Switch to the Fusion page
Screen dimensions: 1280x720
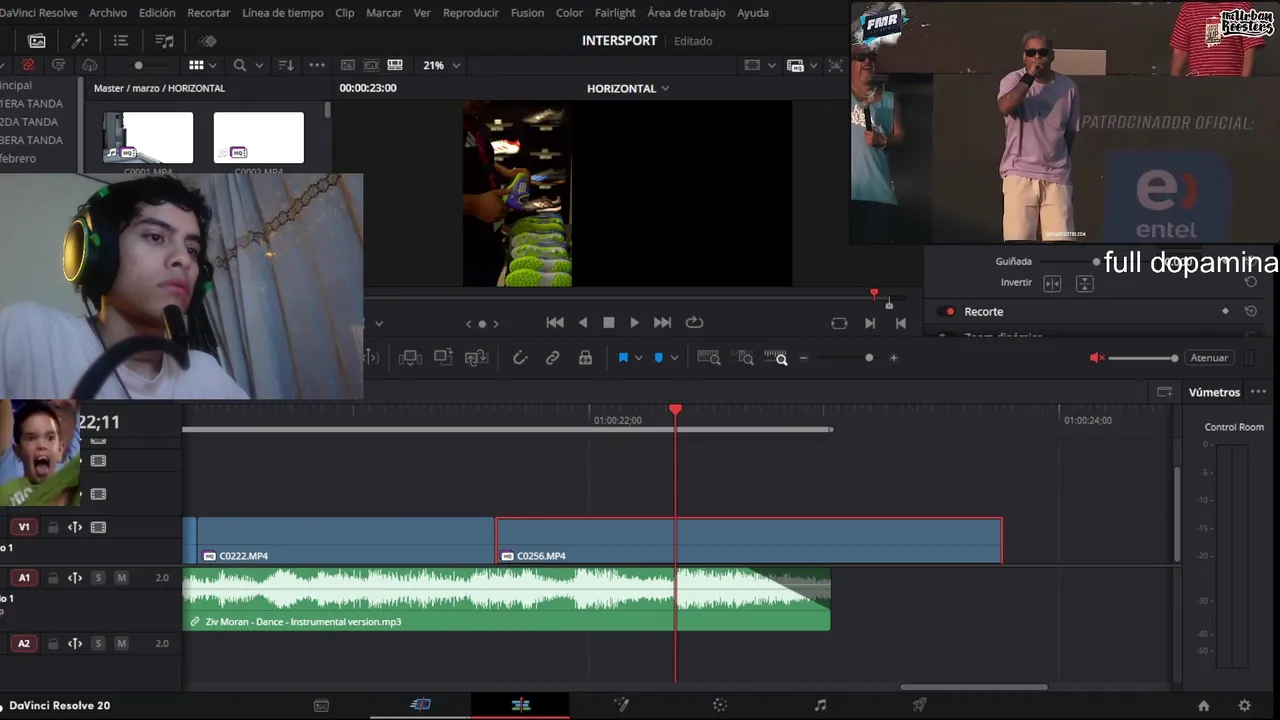pyautogui.click(x=621, y=705)
